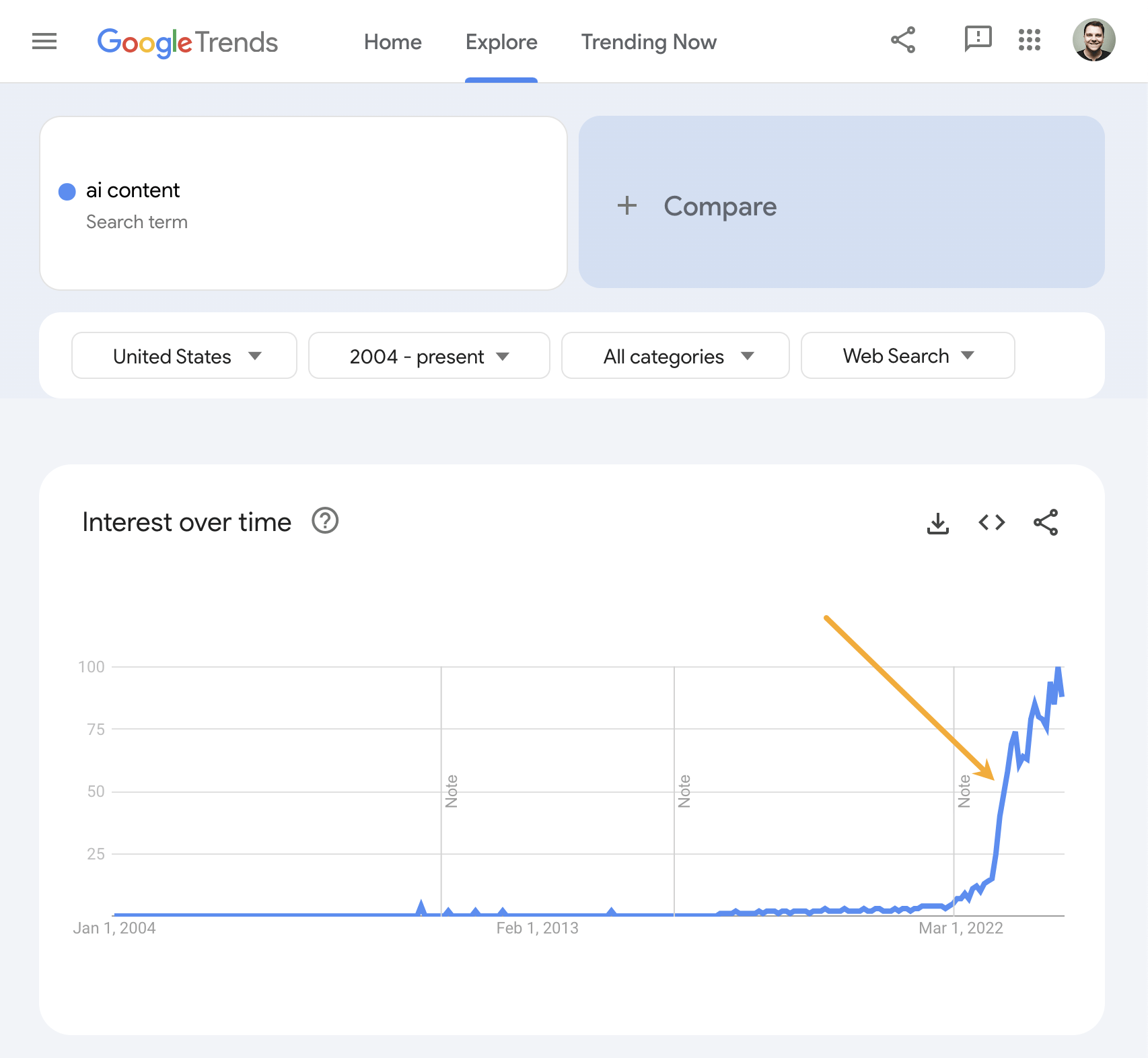This screenshot has height=1058, width=1148.
Task: Open the embed code for the chart
Action: pyautogui.click(x=991, y=523)
